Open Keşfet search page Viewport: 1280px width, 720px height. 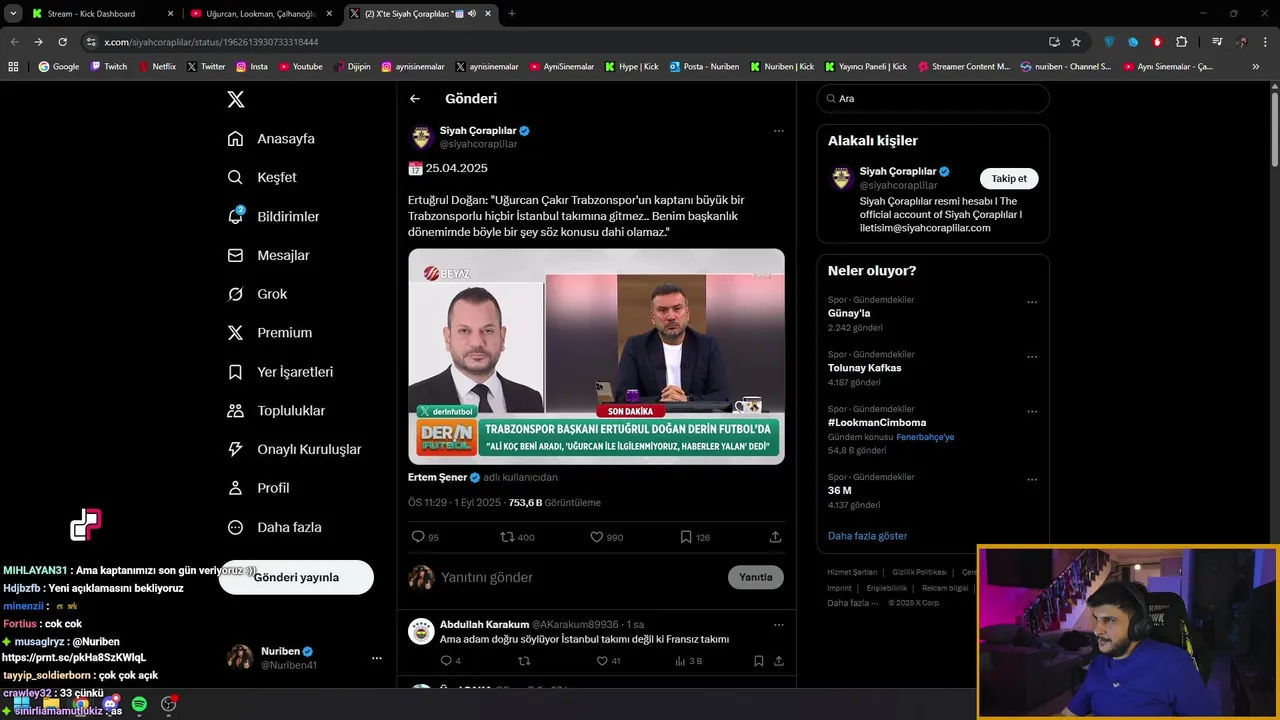262,177
